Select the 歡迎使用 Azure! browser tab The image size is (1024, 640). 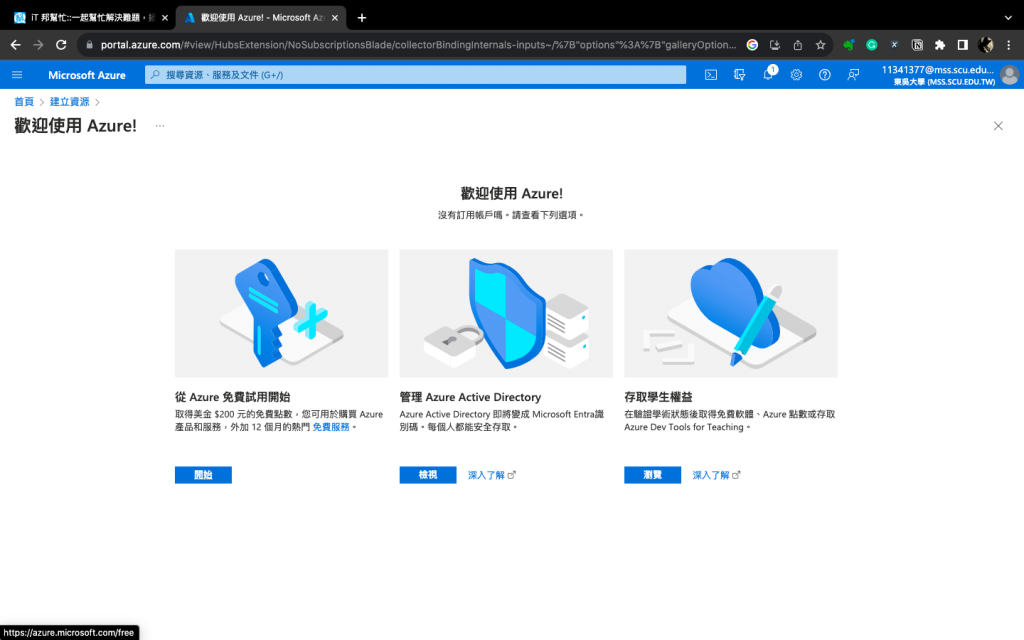[x=261, y=18]
